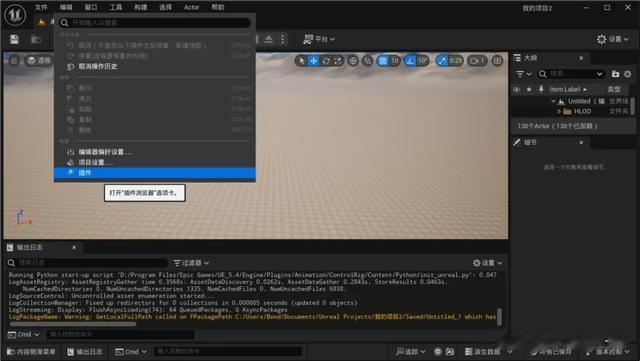Toggle the eye visibility column in Outliner
Screen dimensions: 640x361
tap(517, 89)
